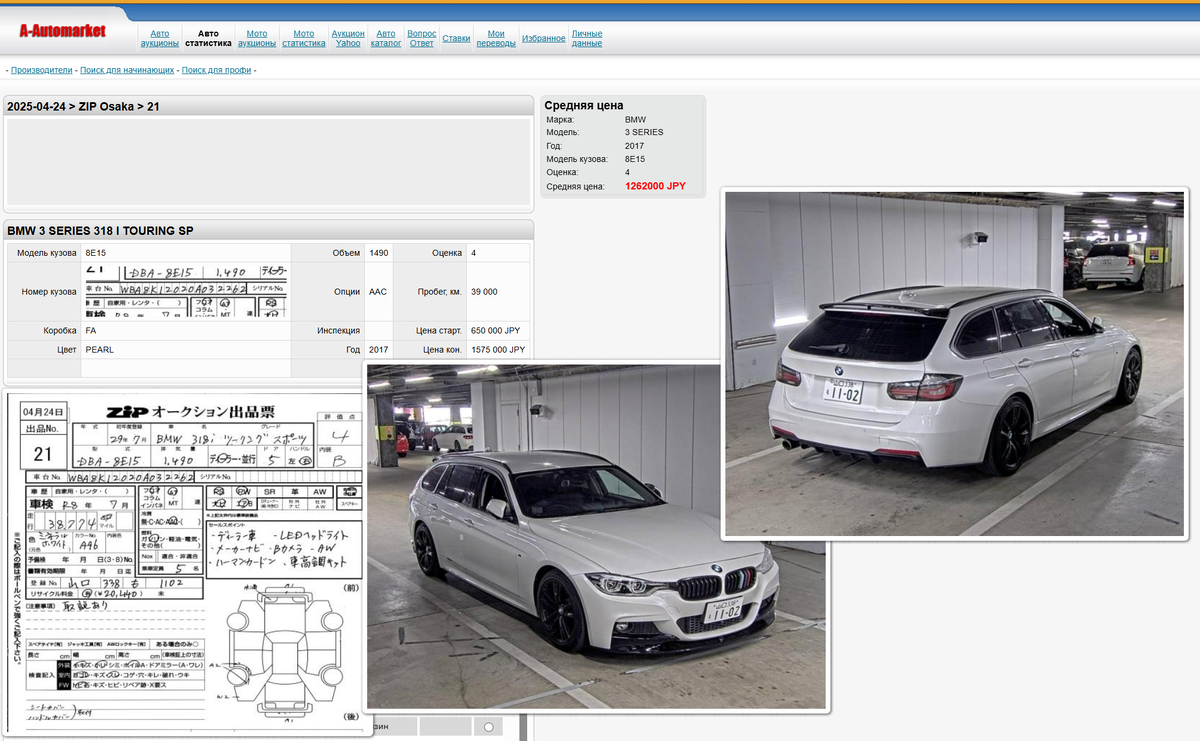Click the A-Automarket logo
Image resolution: width=1200 pixels, height=741 pixels.
coord(63,31)
